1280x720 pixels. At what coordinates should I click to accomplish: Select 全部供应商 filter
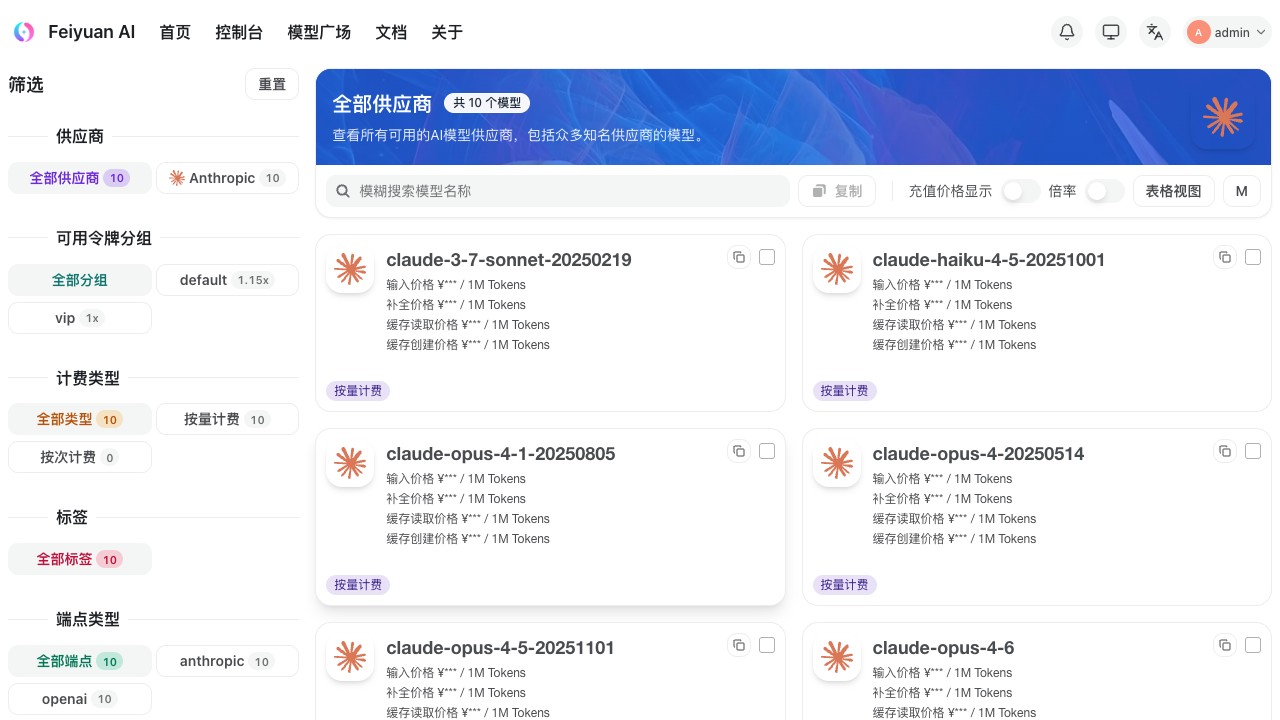tap(80, 178)
